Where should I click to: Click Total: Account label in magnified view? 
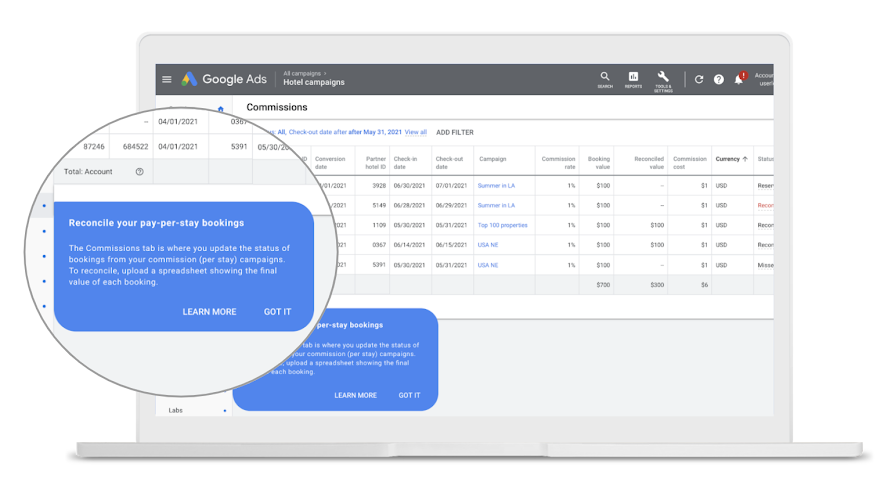pos(88,171)
